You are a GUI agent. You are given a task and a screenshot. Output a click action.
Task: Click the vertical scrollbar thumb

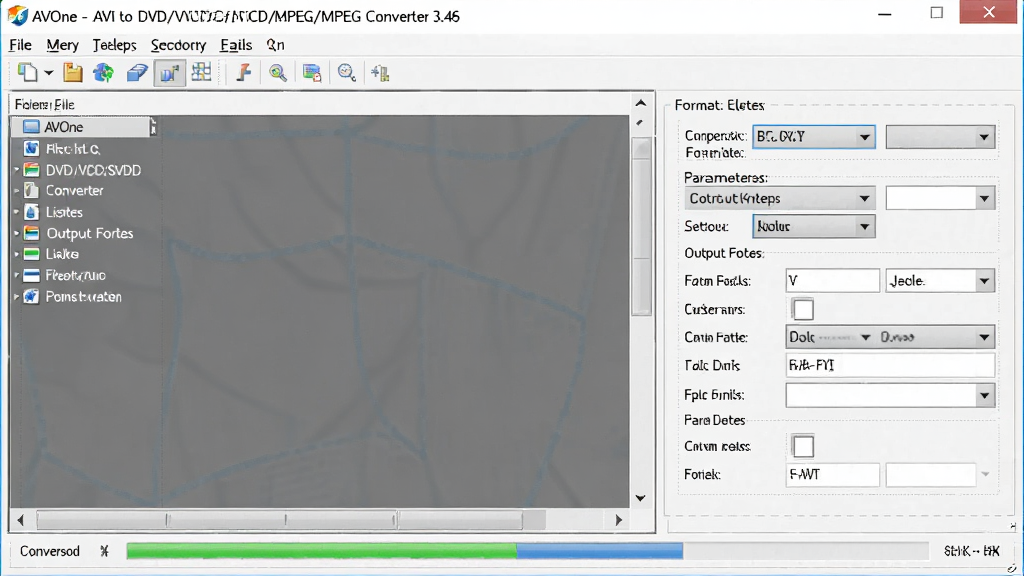641,226
